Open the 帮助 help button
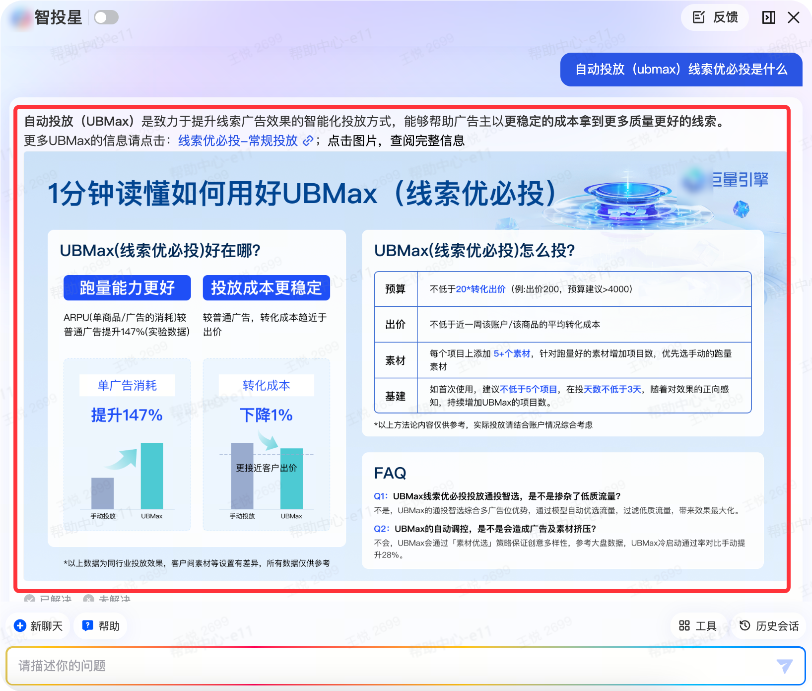Screen dimensions: 812x691 [x=100, y=626]
